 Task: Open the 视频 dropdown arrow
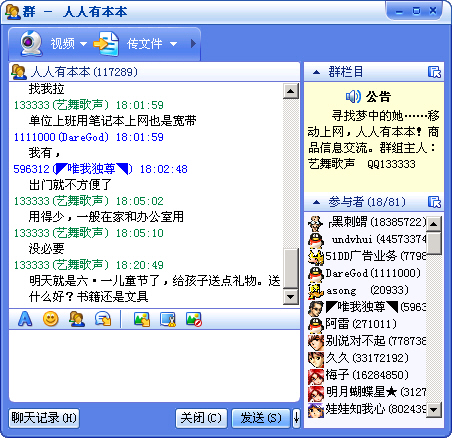83,44
